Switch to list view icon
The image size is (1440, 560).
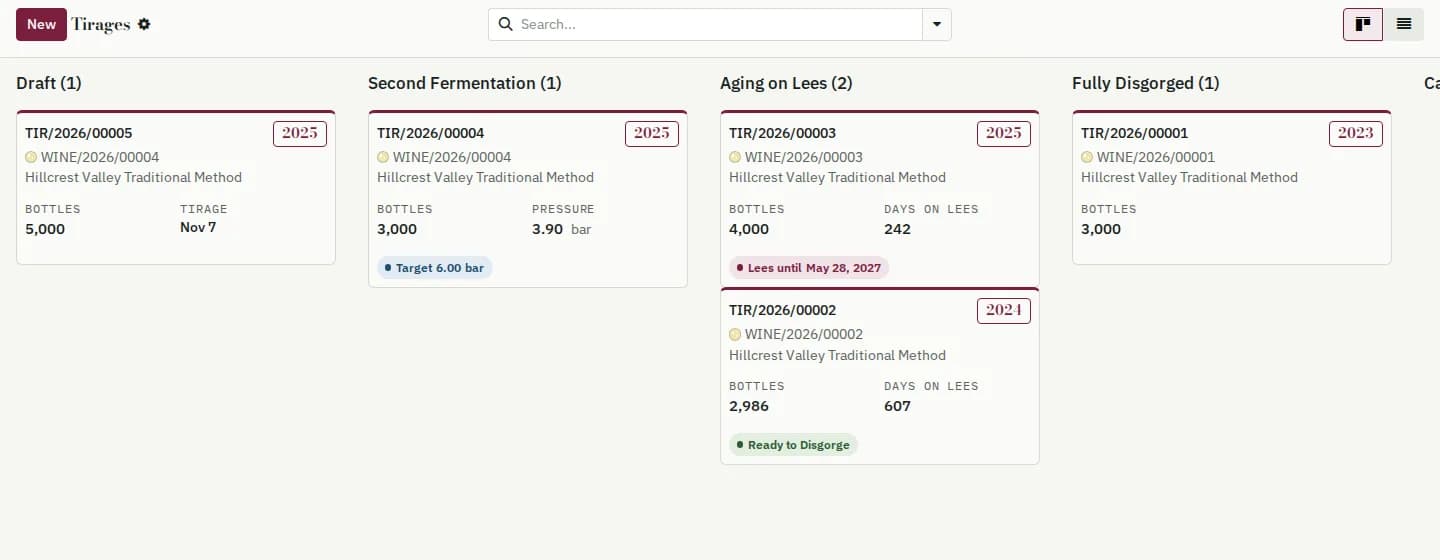coord(1404,24)
